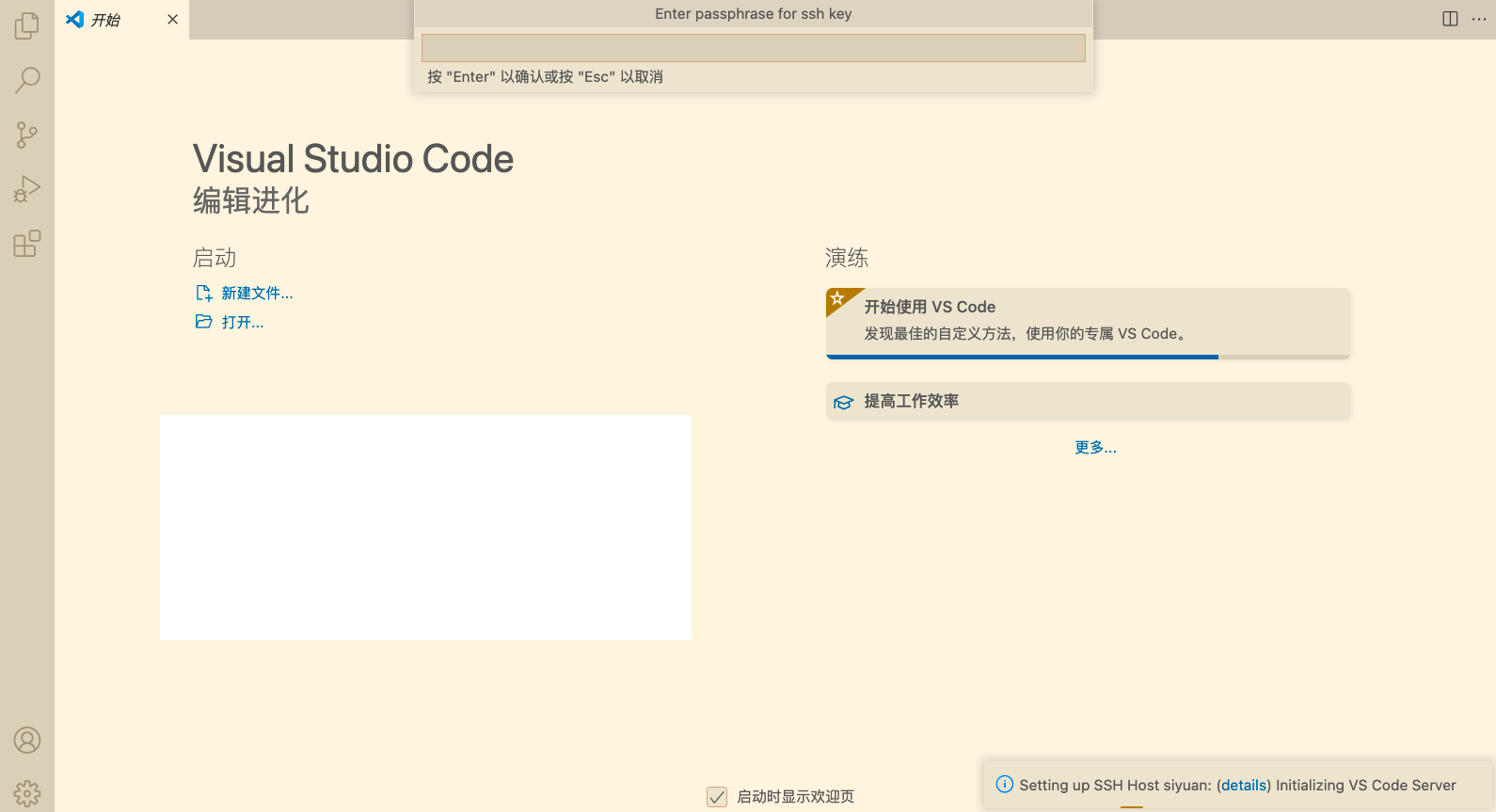Click the 新建文件... link

[257, 294]
